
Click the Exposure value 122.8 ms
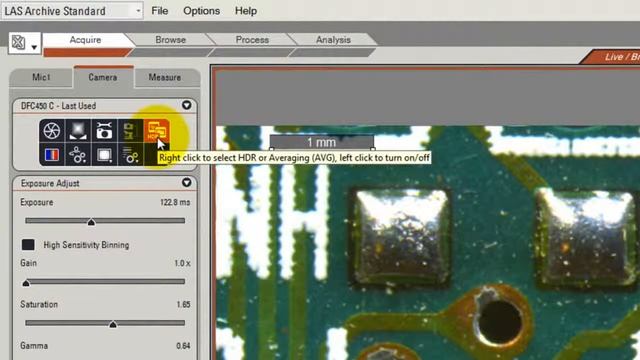tap(175, 202)
